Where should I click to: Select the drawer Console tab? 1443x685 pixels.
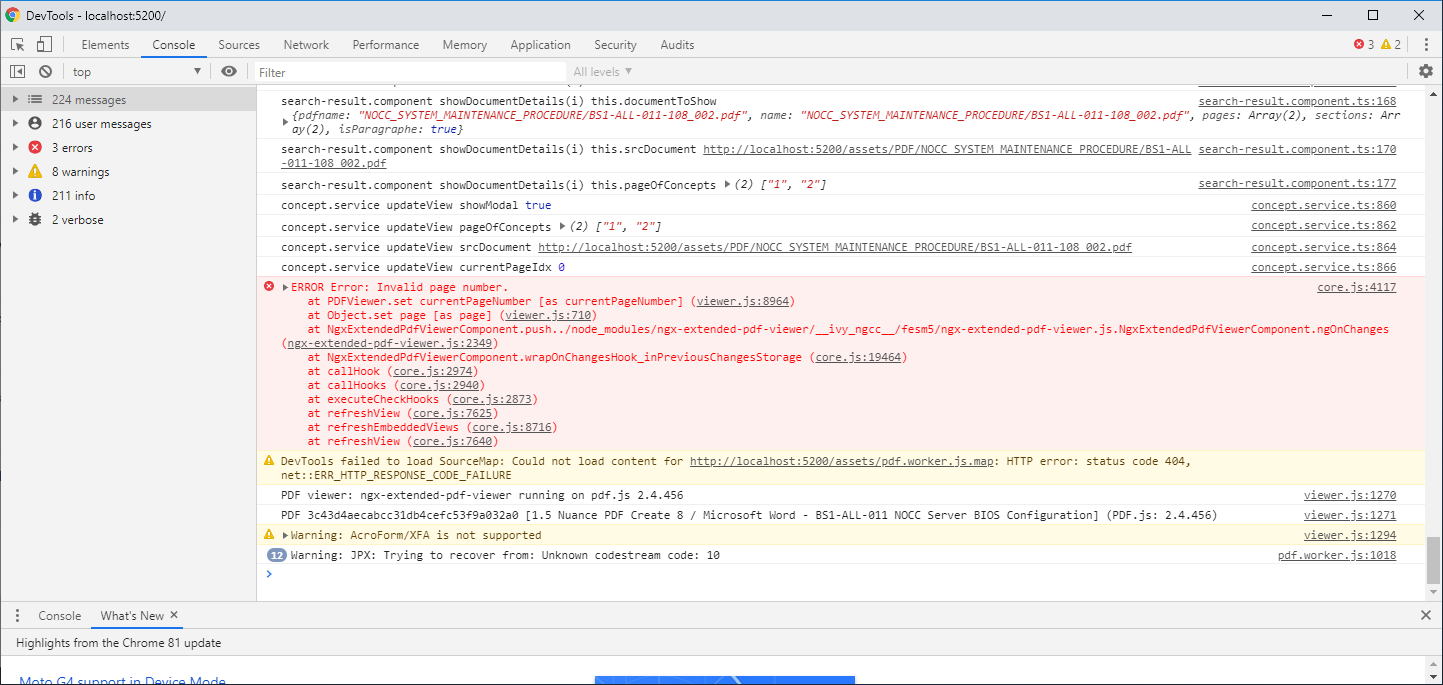tap(60, 615)
